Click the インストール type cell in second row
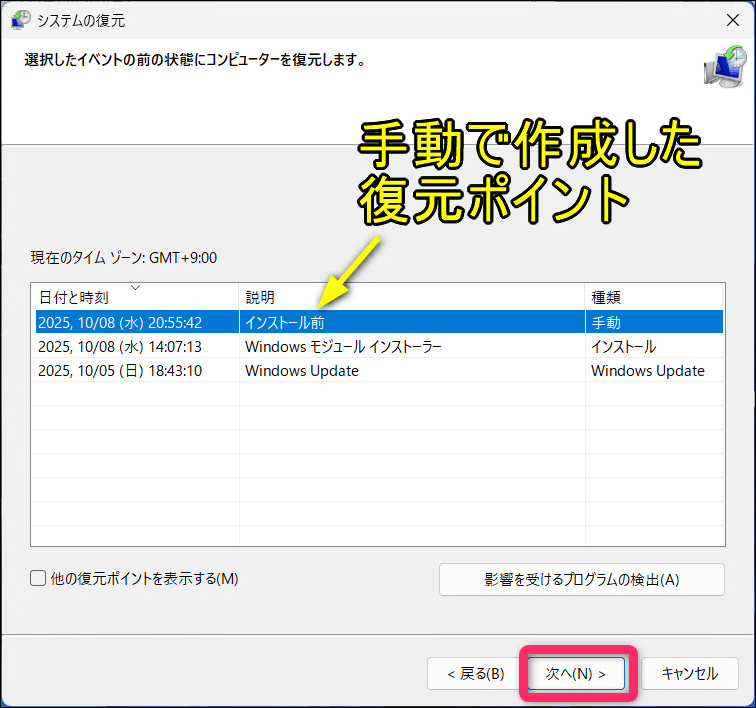The height and width of the screenshot is (708, 756). click(x=623, y=347)
